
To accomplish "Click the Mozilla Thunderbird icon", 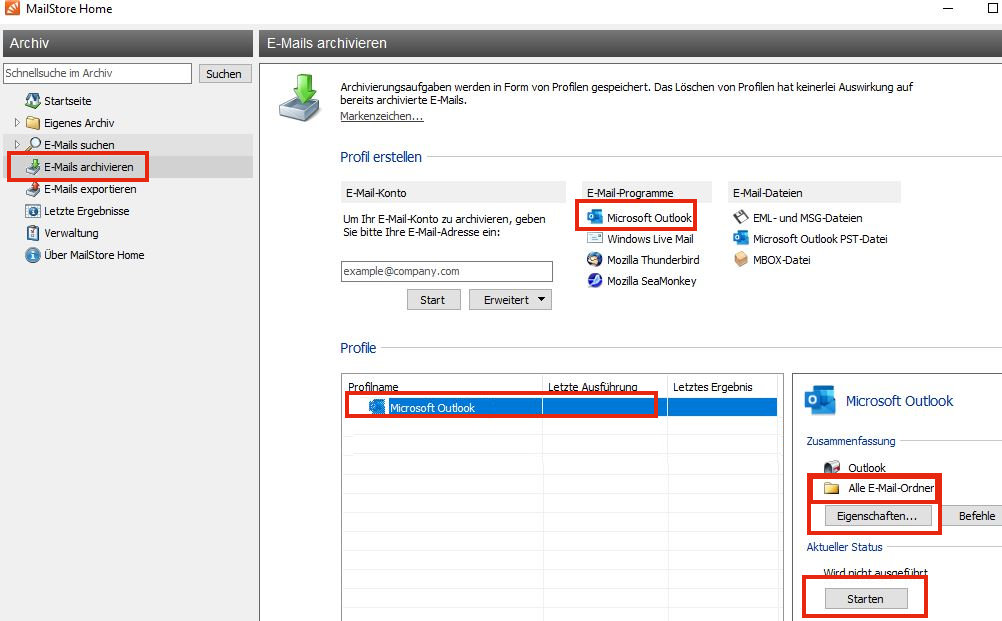I will click(x=595, y=259).
